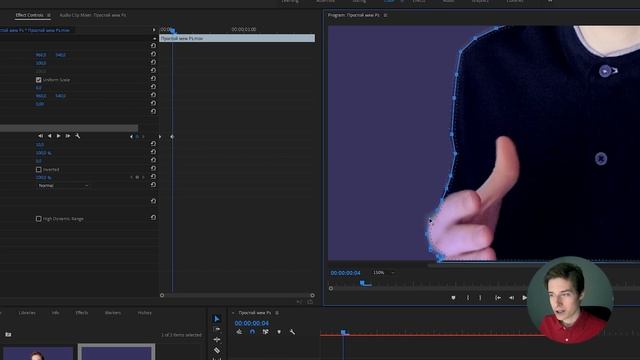Viewport: 640px width, 360px height.
Task: Click the Effect Controls timeline playhead
Action: pos(172,31)
